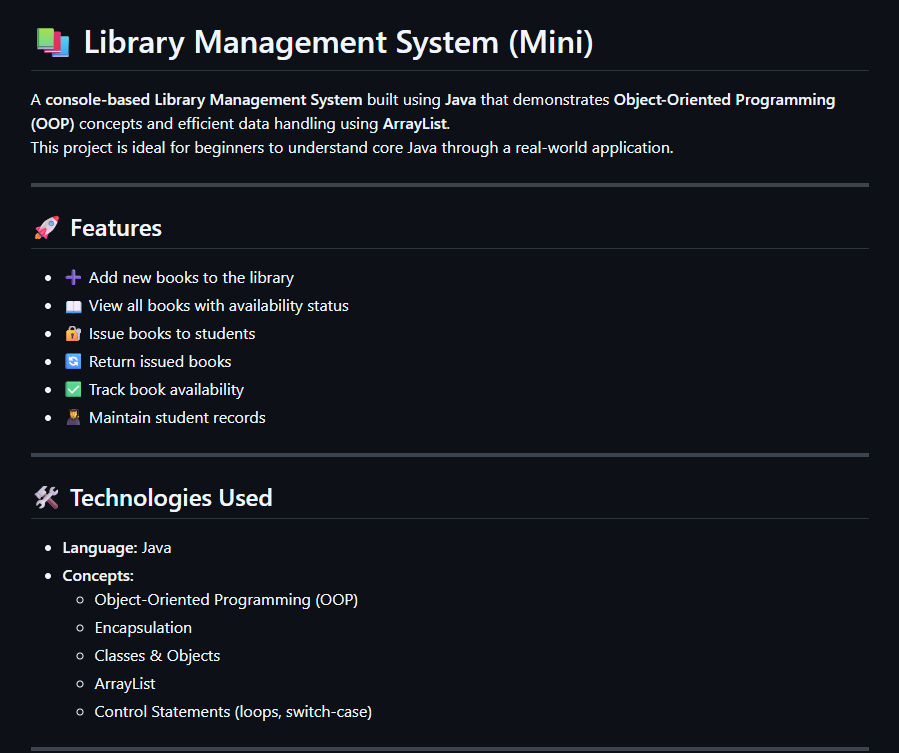Click the plus icon for adding new books
Viewport: 899px width, 753px height.
[72, 277]
